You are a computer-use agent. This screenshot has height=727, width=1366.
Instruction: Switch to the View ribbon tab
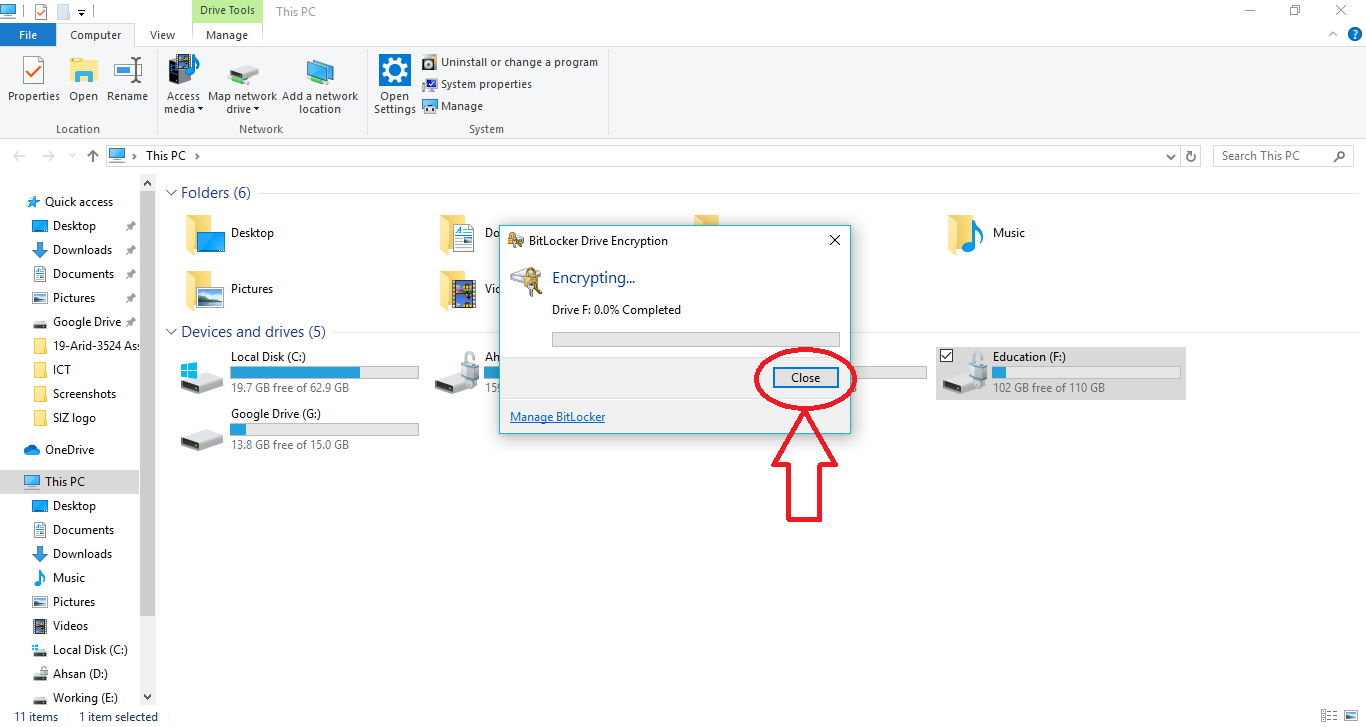coord(163,35)
